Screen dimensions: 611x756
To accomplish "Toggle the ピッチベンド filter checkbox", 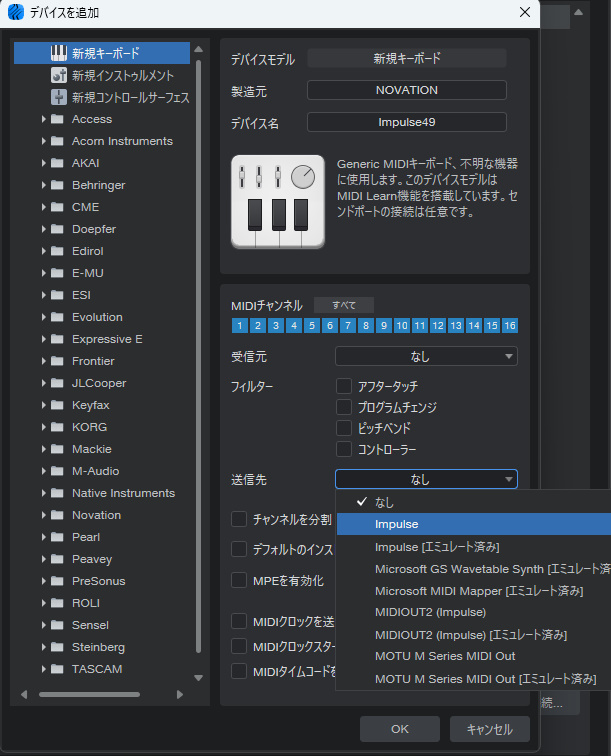I will [345, 428].
